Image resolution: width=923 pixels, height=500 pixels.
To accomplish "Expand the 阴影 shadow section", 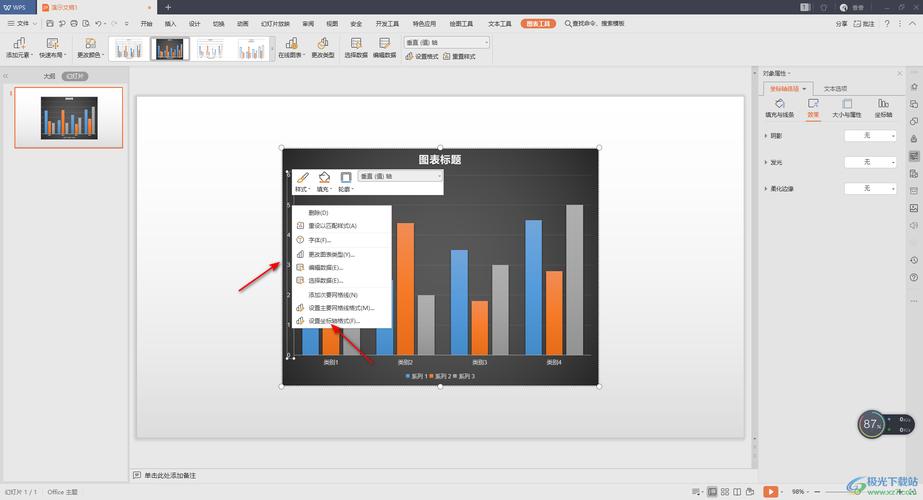I will click(x=766, y=135).
